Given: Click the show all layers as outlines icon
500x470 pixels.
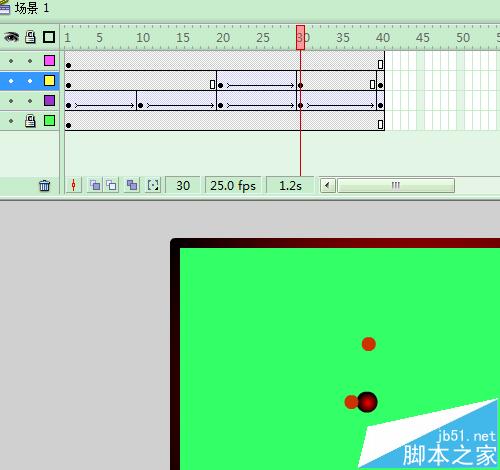Looking at the screenshot, I should pyautogui.click(x=49, y=37).
